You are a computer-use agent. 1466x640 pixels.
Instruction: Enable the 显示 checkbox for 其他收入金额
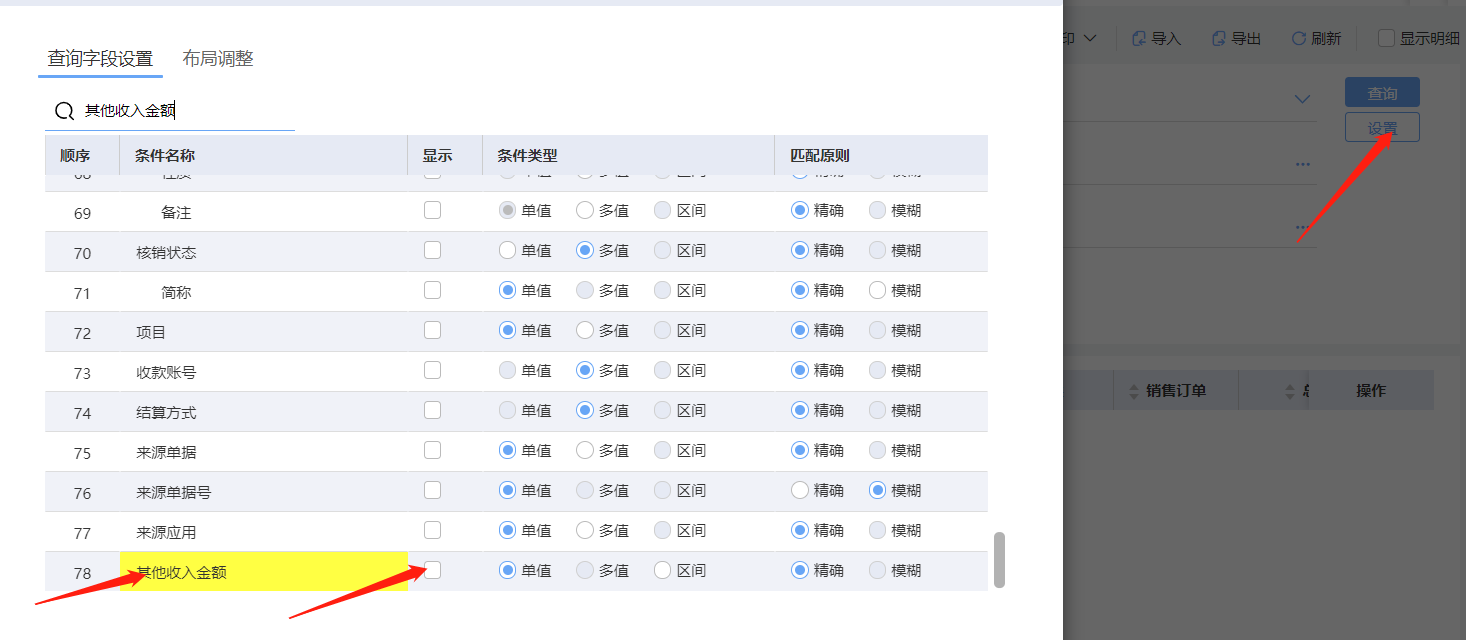point(432,569)
